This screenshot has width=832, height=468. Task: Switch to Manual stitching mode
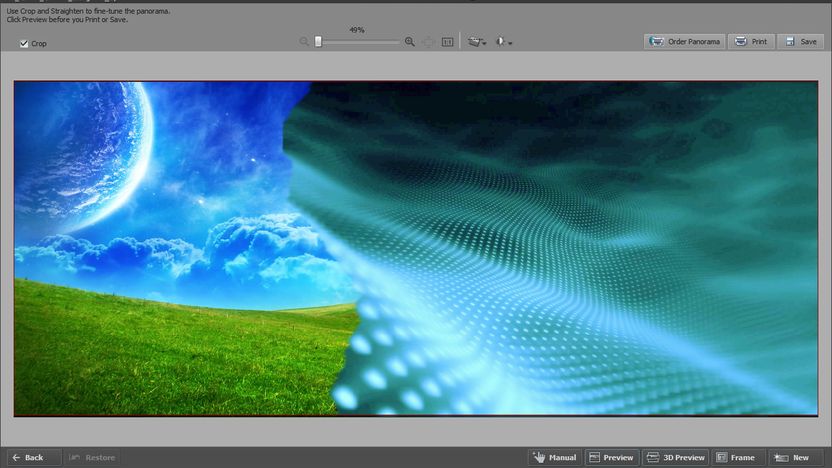554,457
